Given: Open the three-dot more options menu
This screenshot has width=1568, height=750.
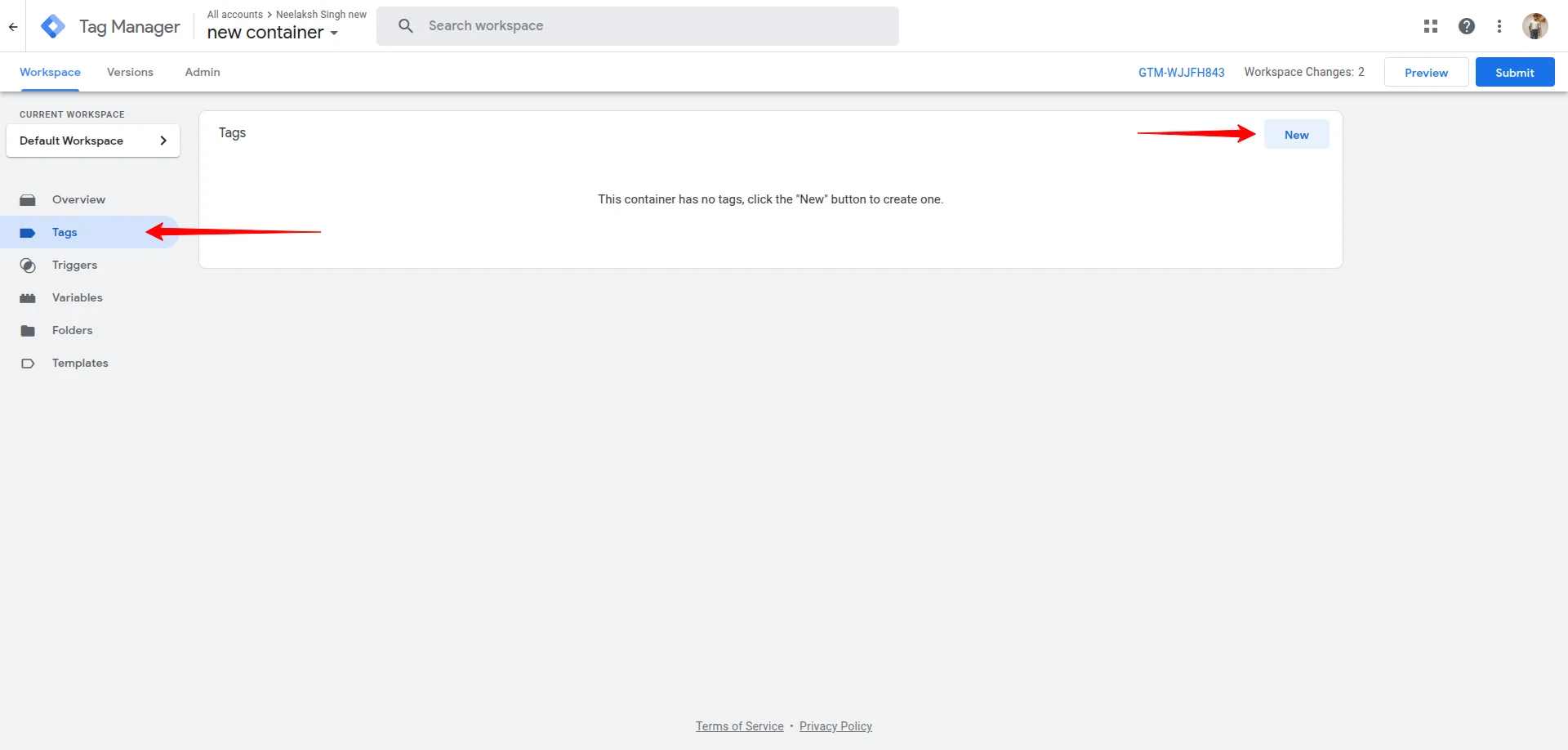Looking at the screenshot, I should point(1499,26).
